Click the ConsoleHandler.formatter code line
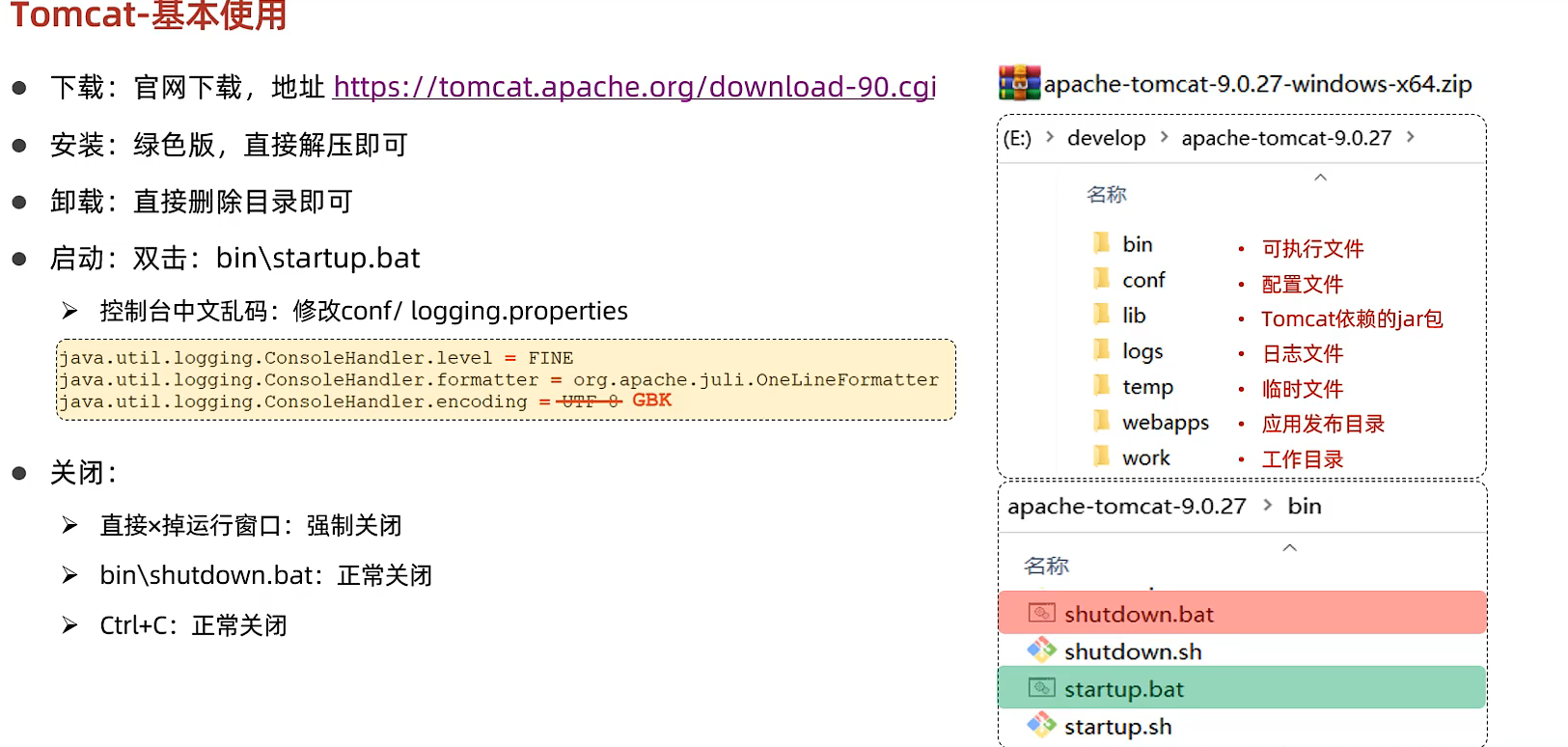1568x747 pixels. point(499,380)
